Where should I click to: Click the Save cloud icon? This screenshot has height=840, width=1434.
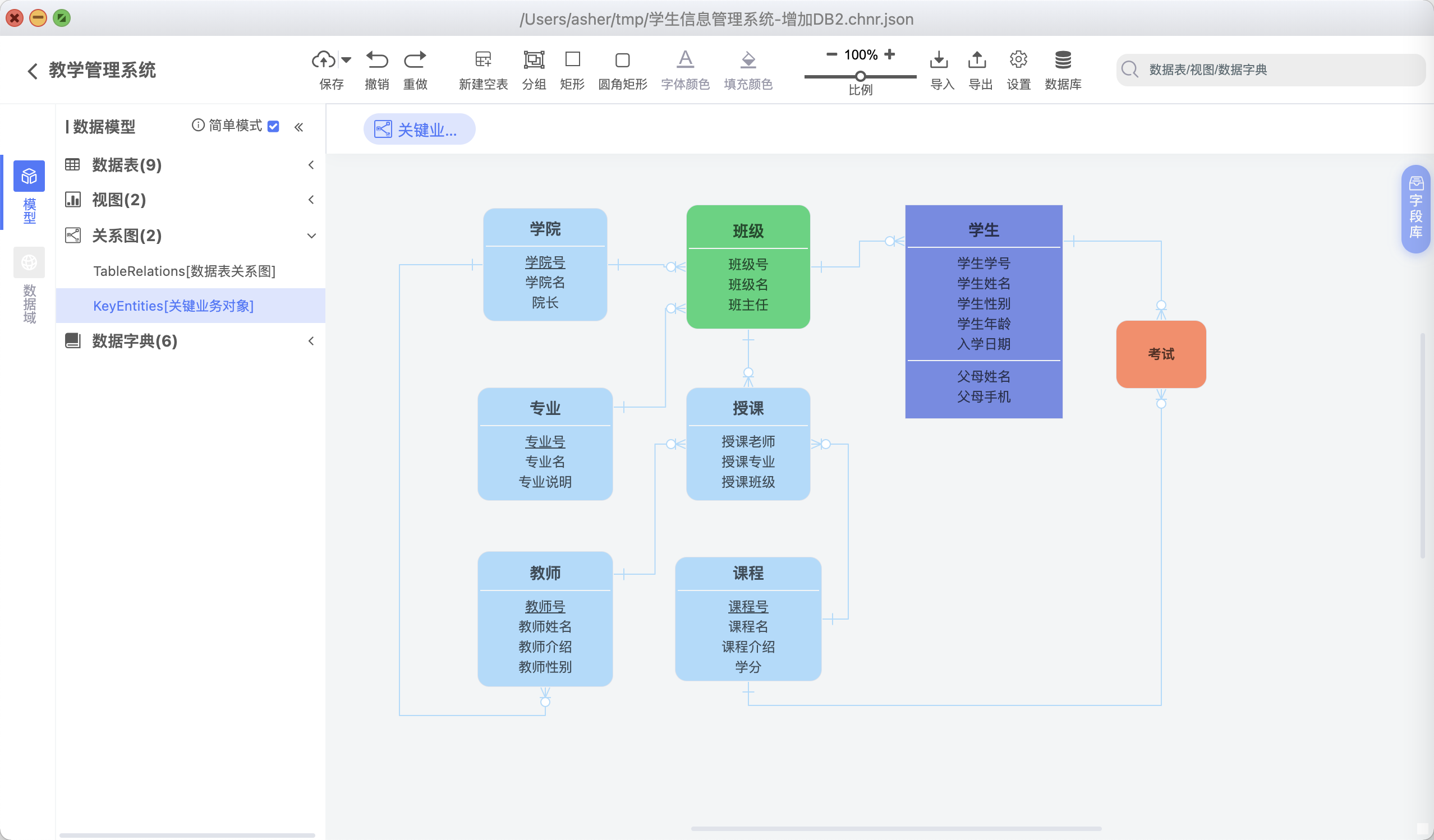point(323,59)
